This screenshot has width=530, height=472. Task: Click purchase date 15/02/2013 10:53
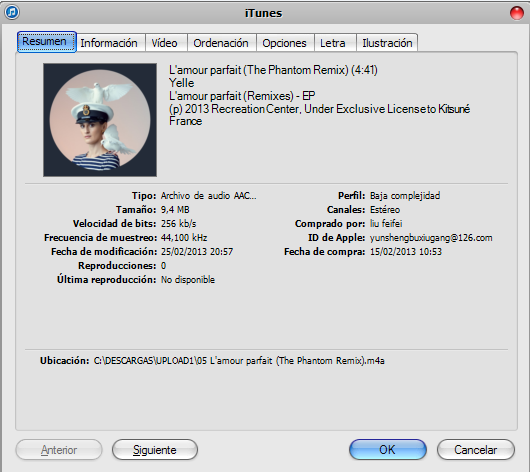[x=406, y=252]
